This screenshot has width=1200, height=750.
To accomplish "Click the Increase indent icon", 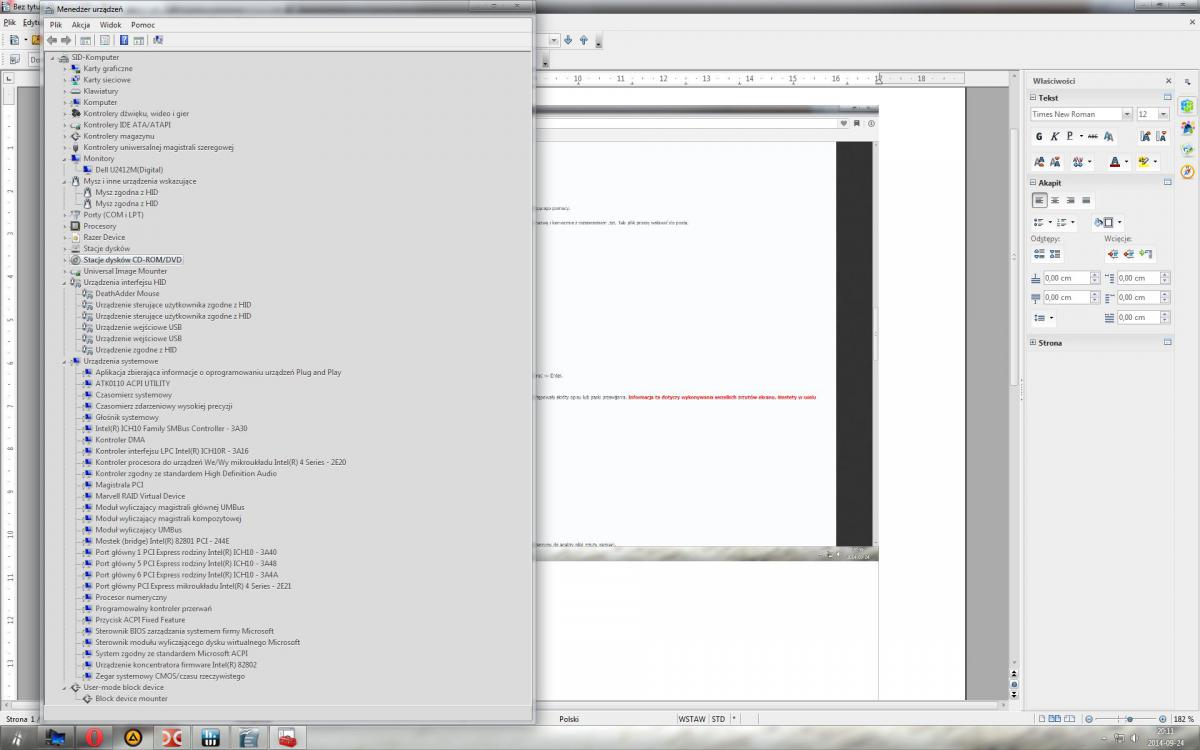I will tap(1112, 254).
